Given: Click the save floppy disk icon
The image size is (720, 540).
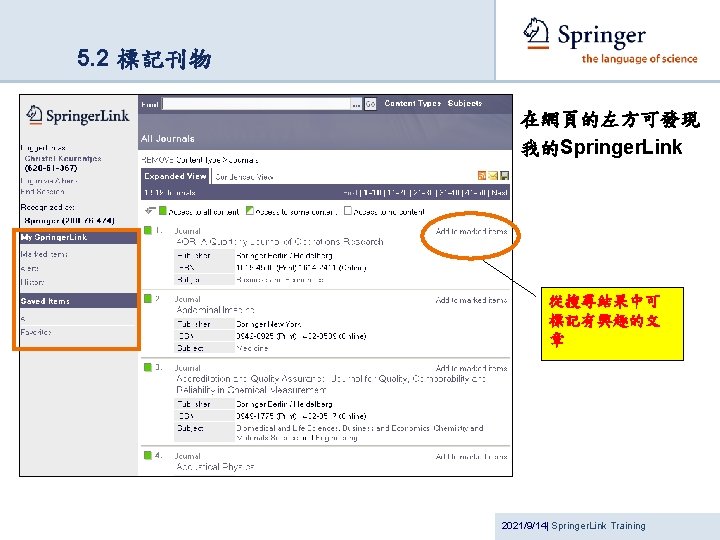Looking at the screenshot, I should (x=504, y=175).
